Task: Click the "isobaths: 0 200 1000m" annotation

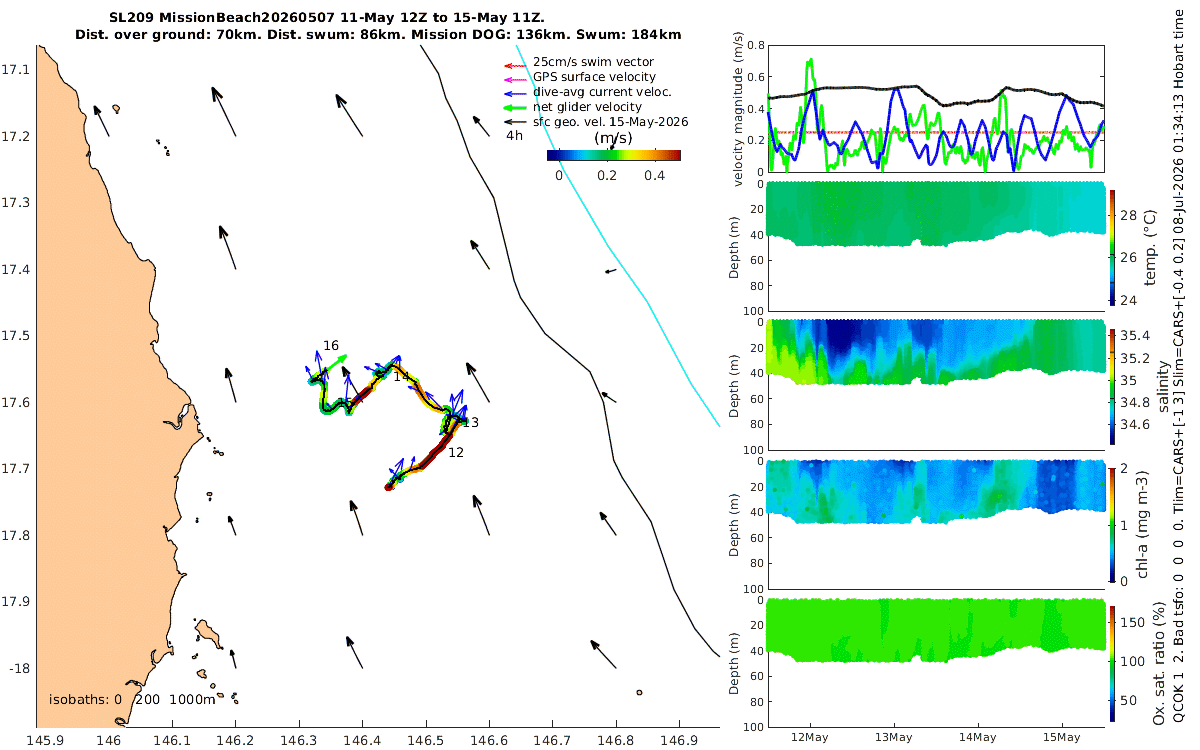Action: (x=132, y=699)
